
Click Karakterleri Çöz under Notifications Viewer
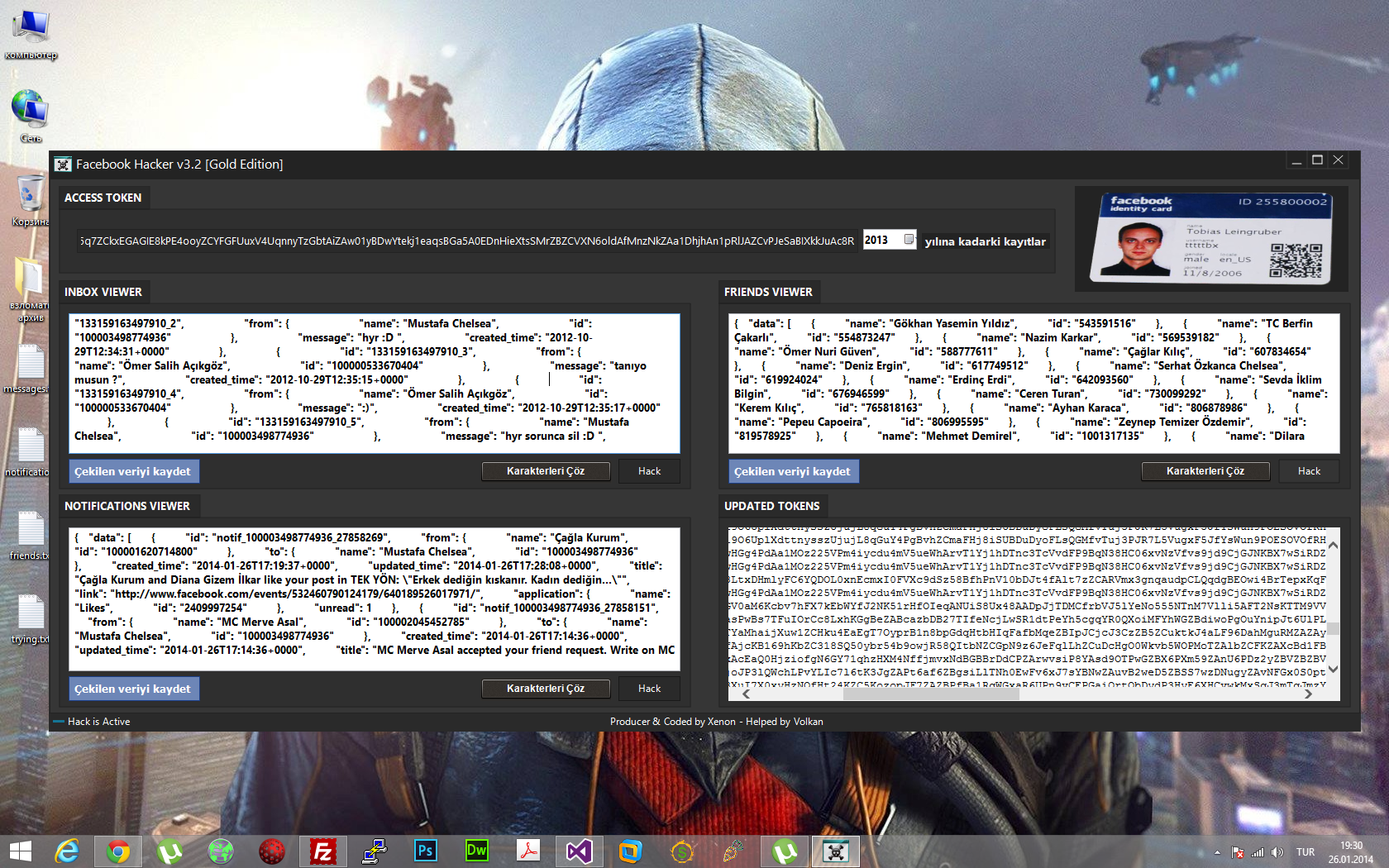546,689
